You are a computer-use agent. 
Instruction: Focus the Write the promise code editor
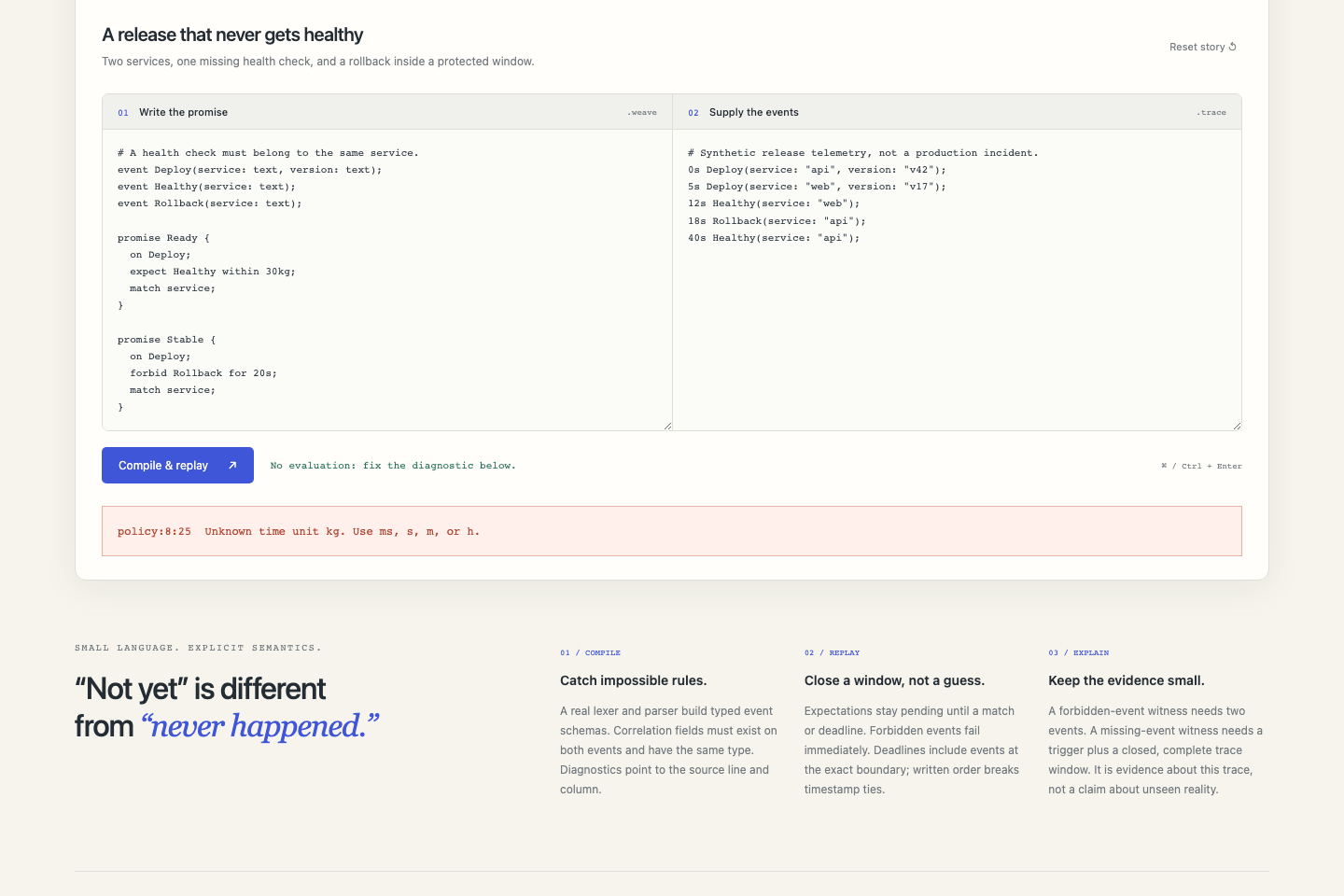(x=387, y=280)
